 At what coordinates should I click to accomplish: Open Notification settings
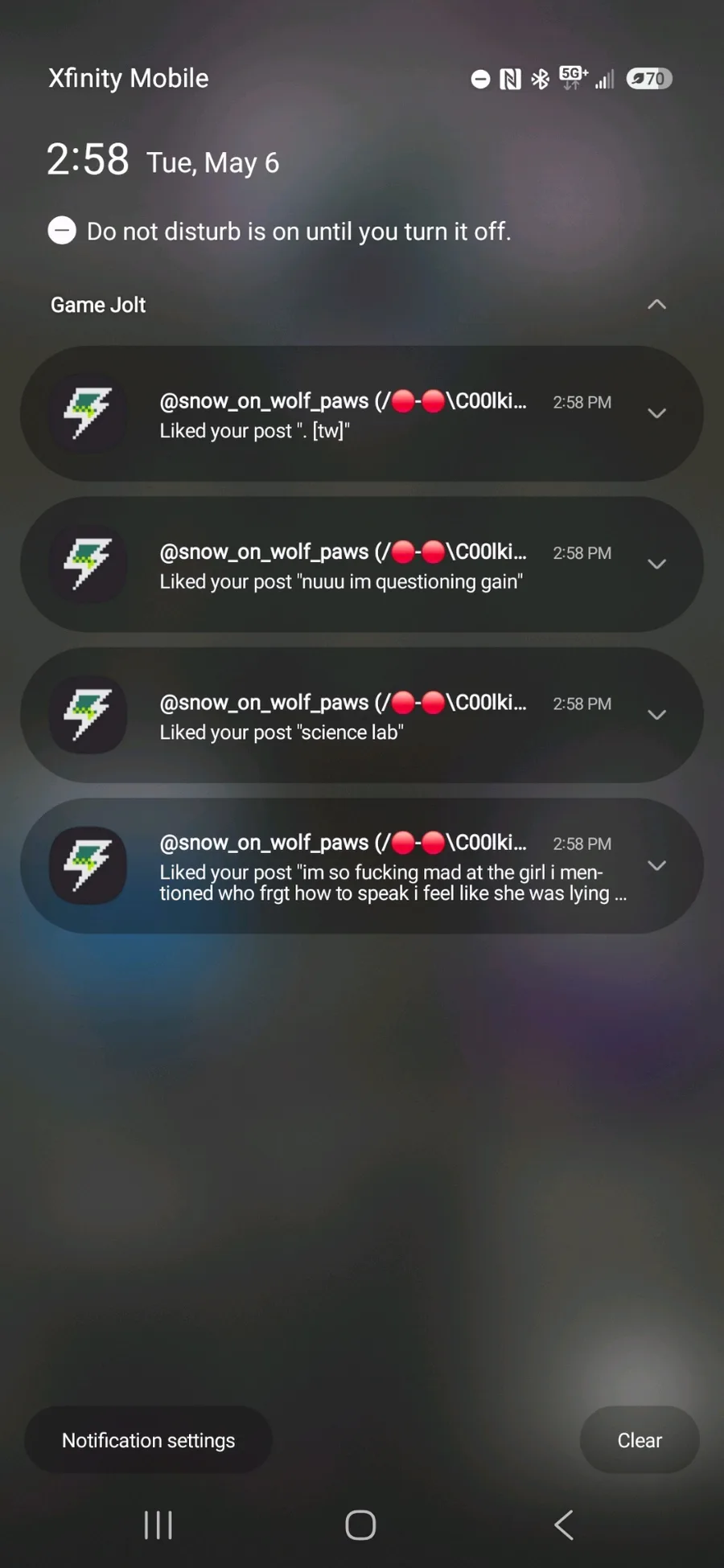pyautogui.click(x=149, y=1440)
